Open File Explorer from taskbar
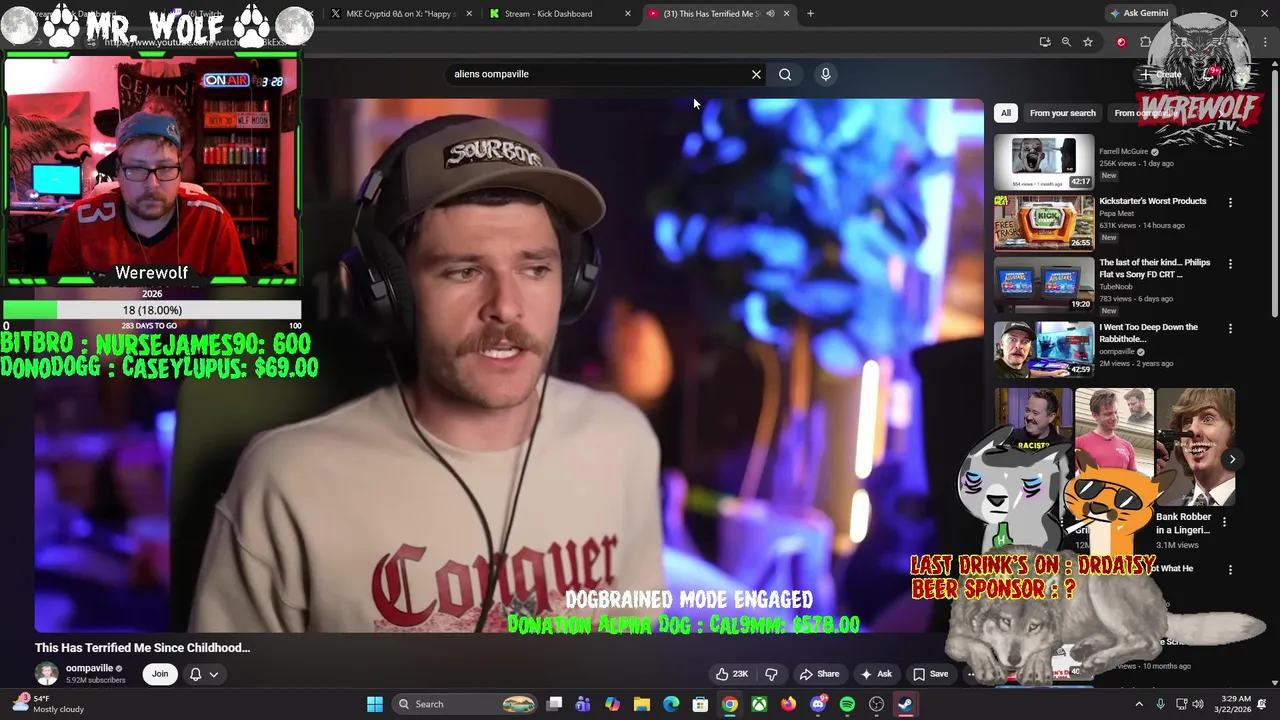 (x=642, y=704)
